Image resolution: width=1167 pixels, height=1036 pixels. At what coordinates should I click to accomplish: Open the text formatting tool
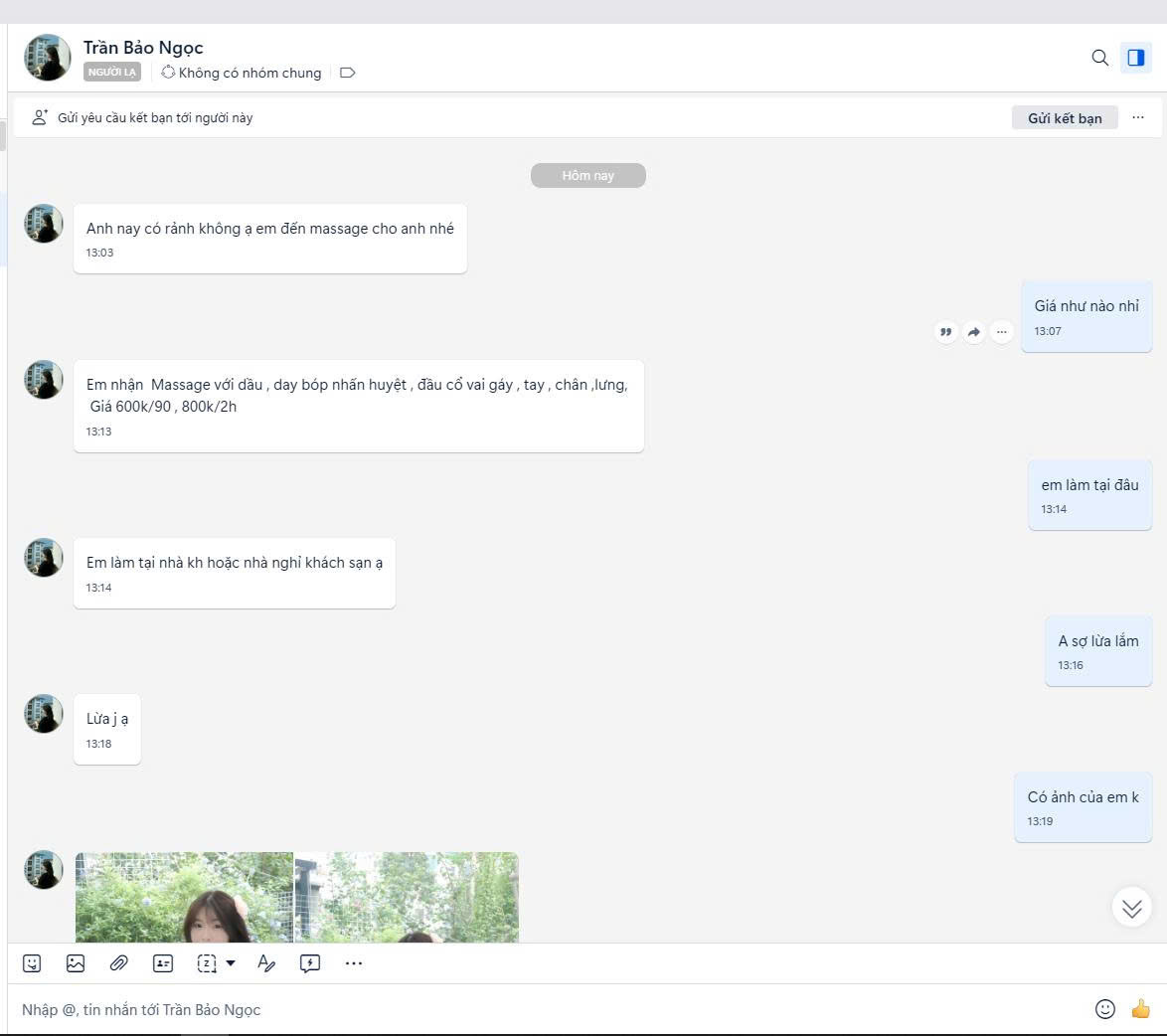pyautogui.click(x=265, y=963)
